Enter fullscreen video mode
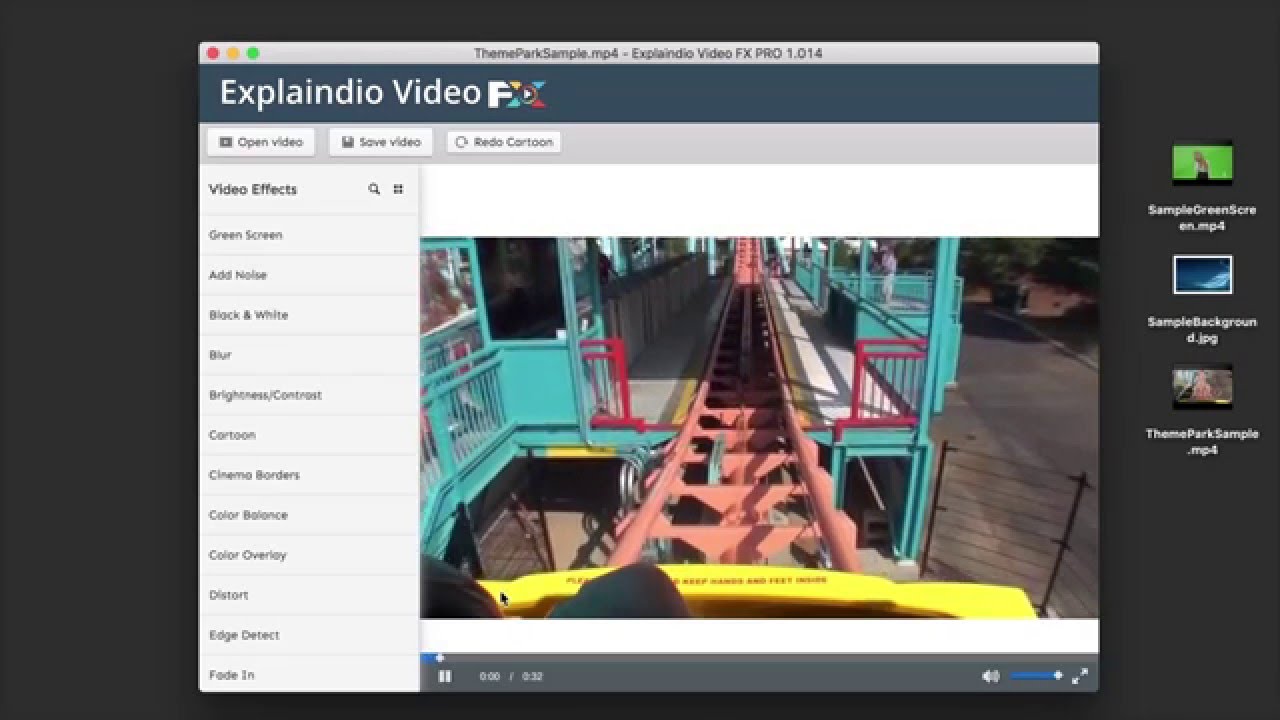The width and height of the screenshot is (1280, 720). coord(1080,676)
